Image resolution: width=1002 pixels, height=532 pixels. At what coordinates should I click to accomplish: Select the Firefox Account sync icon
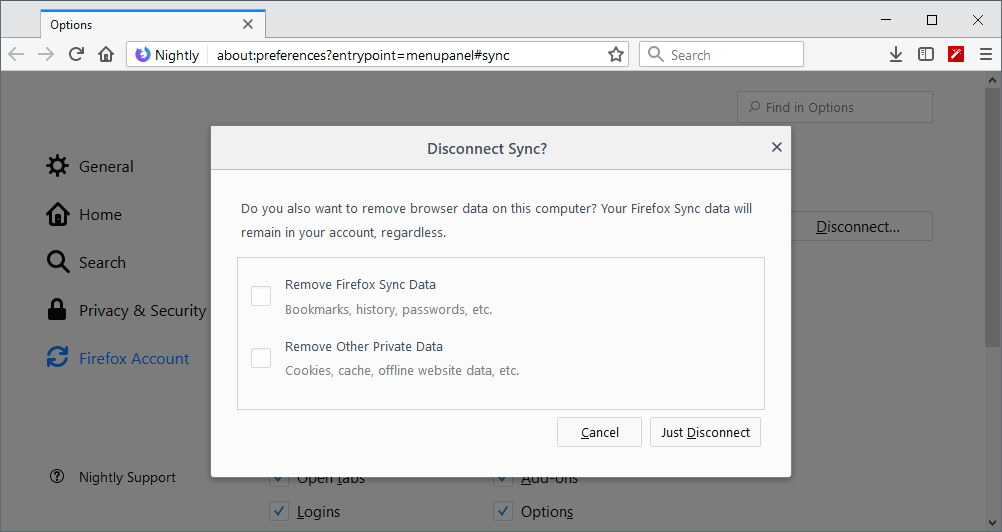click(x=58, y=358)
